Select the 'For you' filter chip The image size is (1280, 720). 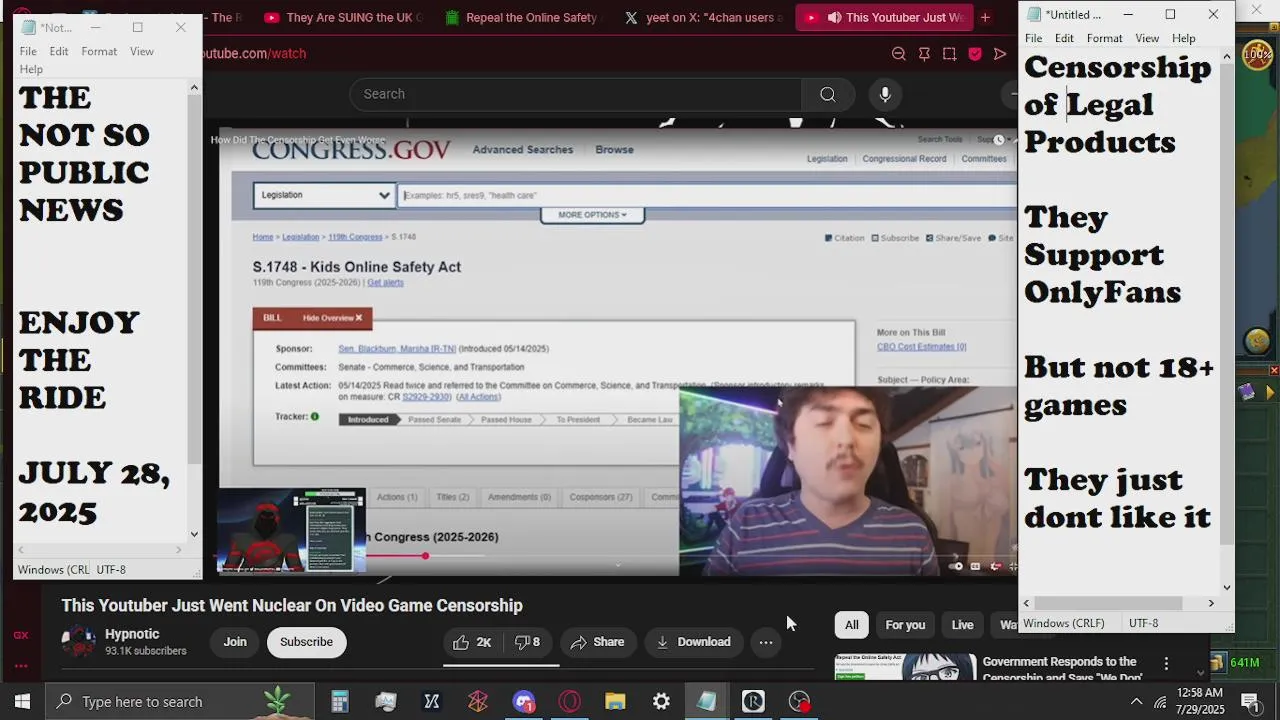(905, 625)
